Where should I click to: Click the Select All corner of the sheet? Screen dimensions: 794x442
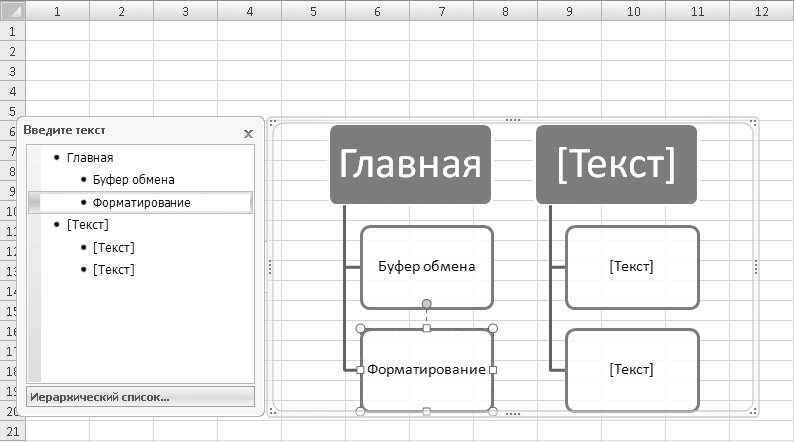pos(12,10)
